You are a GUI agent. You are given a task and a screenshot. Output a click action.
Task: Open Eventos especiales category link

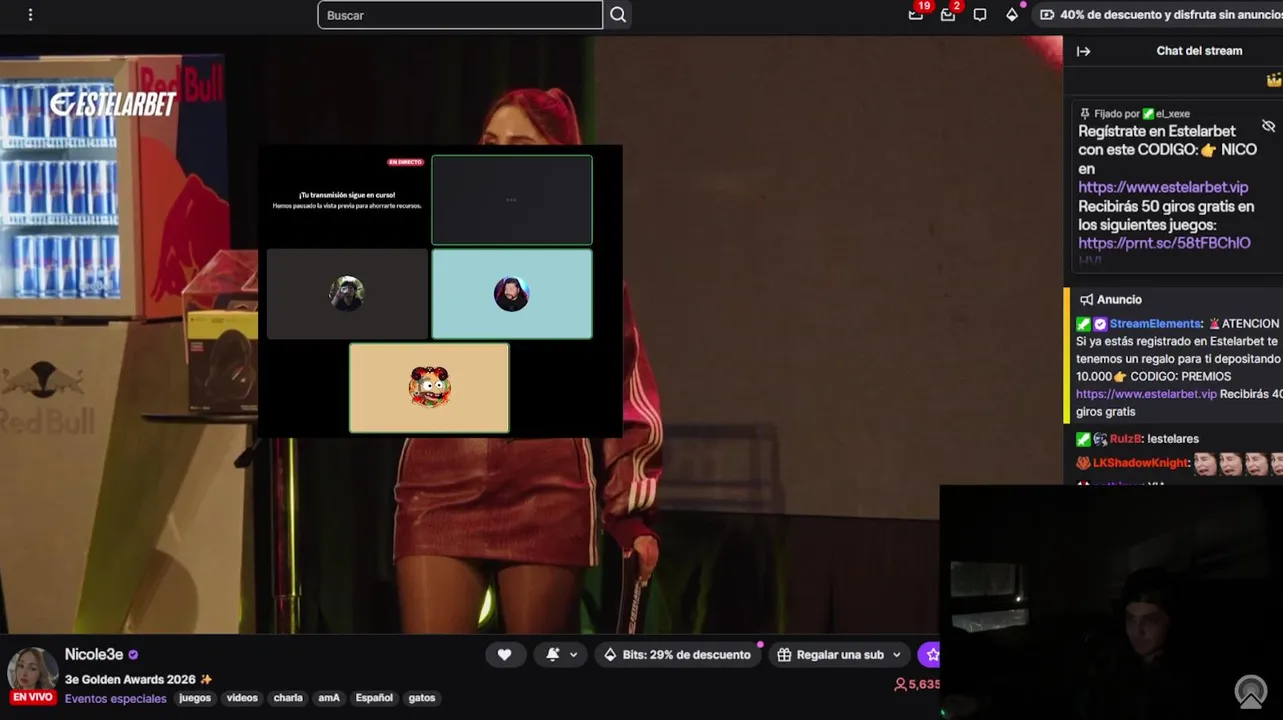tap(116, 698)
